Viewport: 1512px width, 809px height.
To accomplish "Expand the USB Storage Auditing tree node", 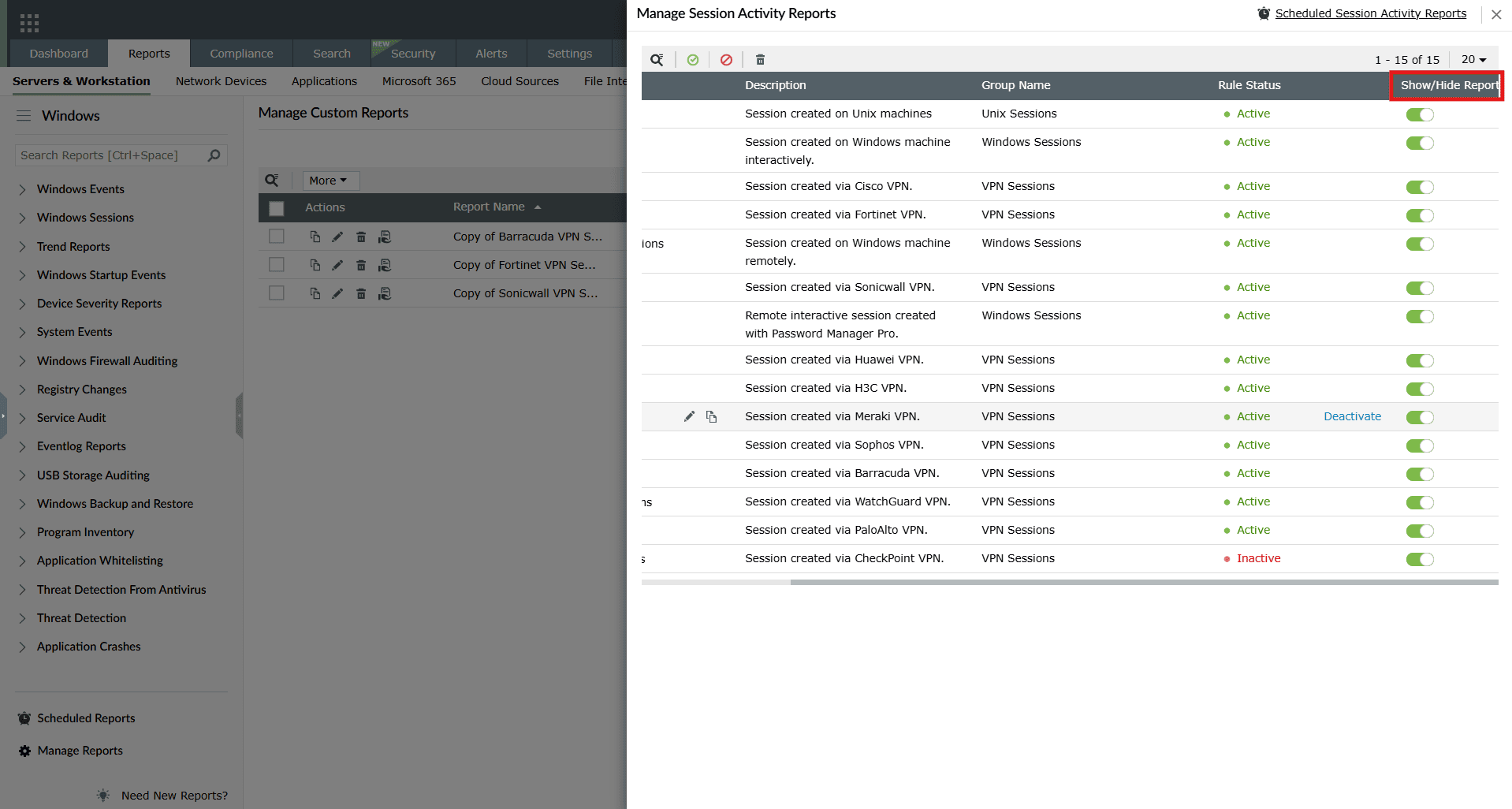I will click(22, 475).
